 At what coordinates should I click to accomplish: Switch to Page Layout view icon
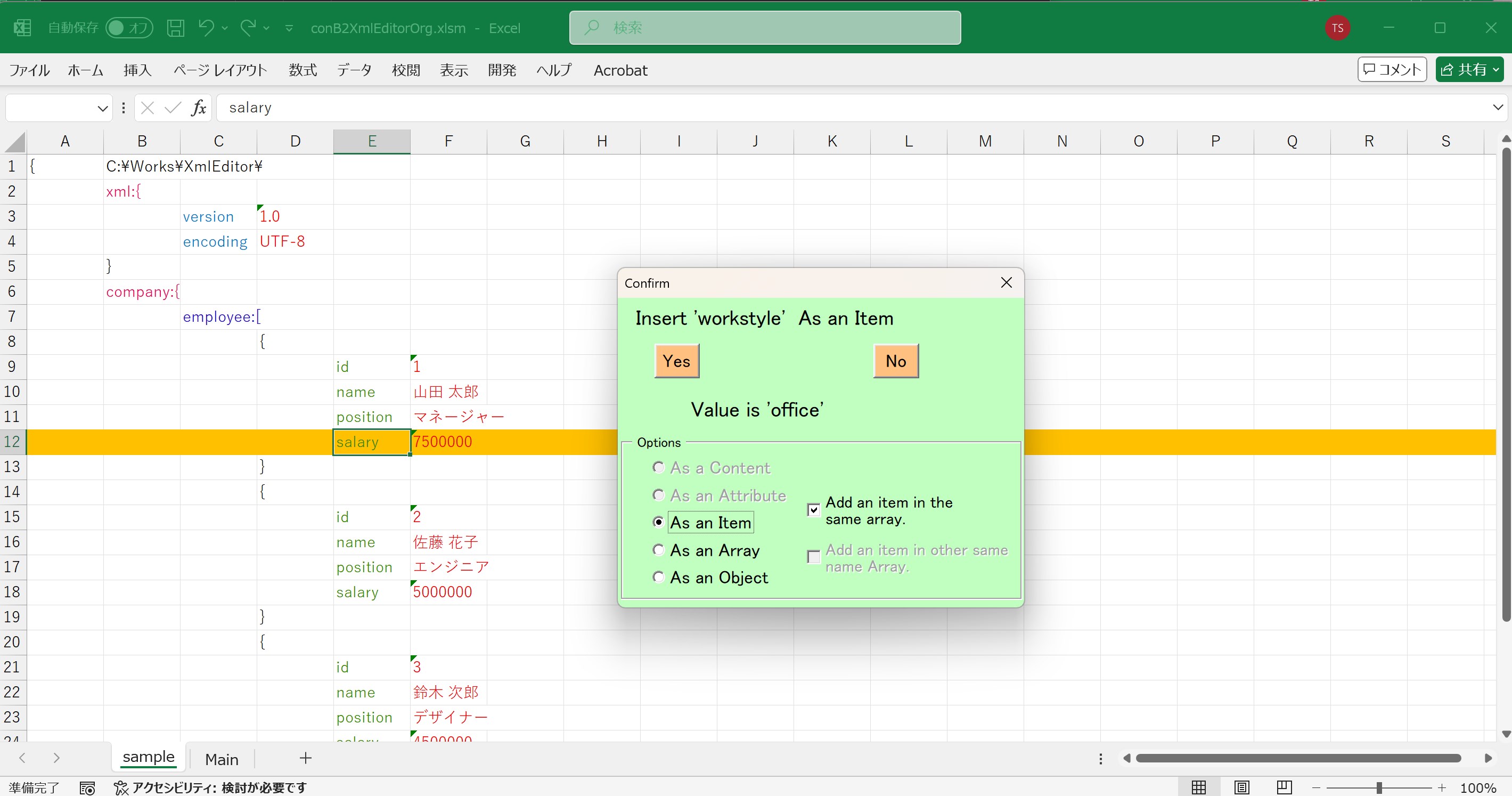point(1241,787)
